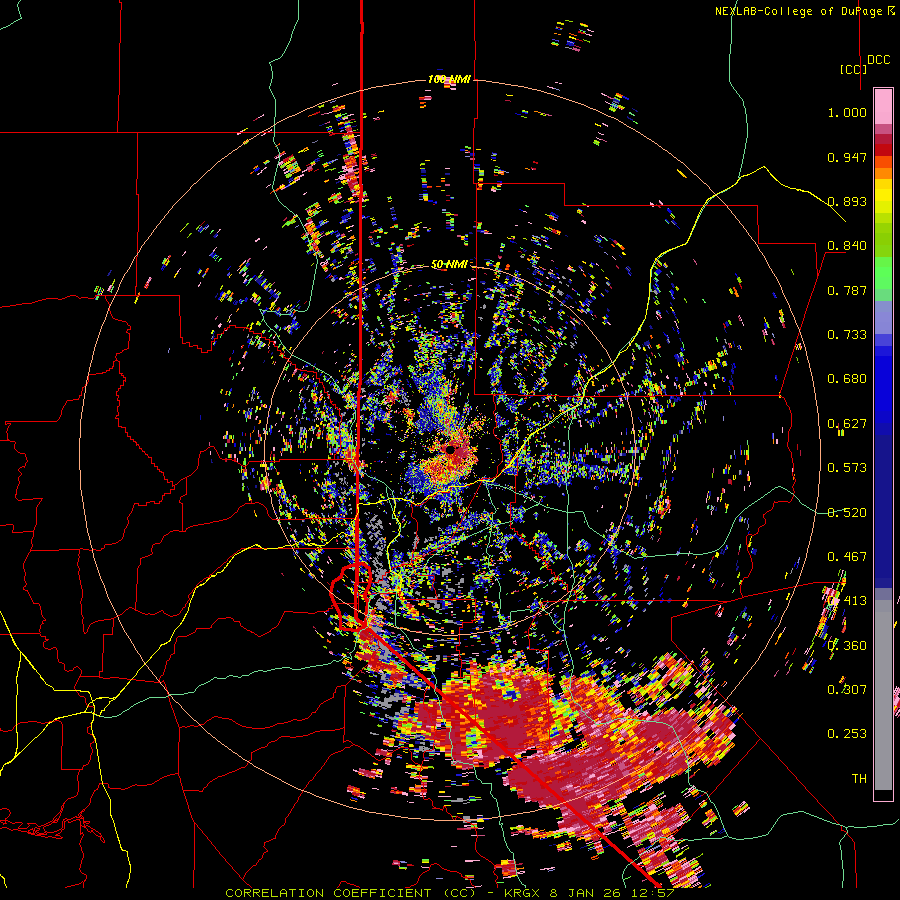
Task: Click the 0.307 scale value
Action: (847, 690)
